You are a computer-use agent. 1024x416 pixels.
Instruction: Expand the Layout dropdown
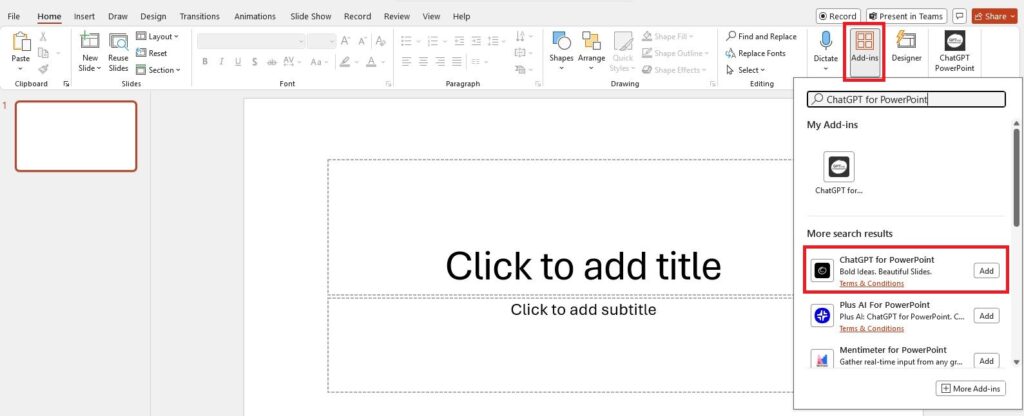[157, 37]
